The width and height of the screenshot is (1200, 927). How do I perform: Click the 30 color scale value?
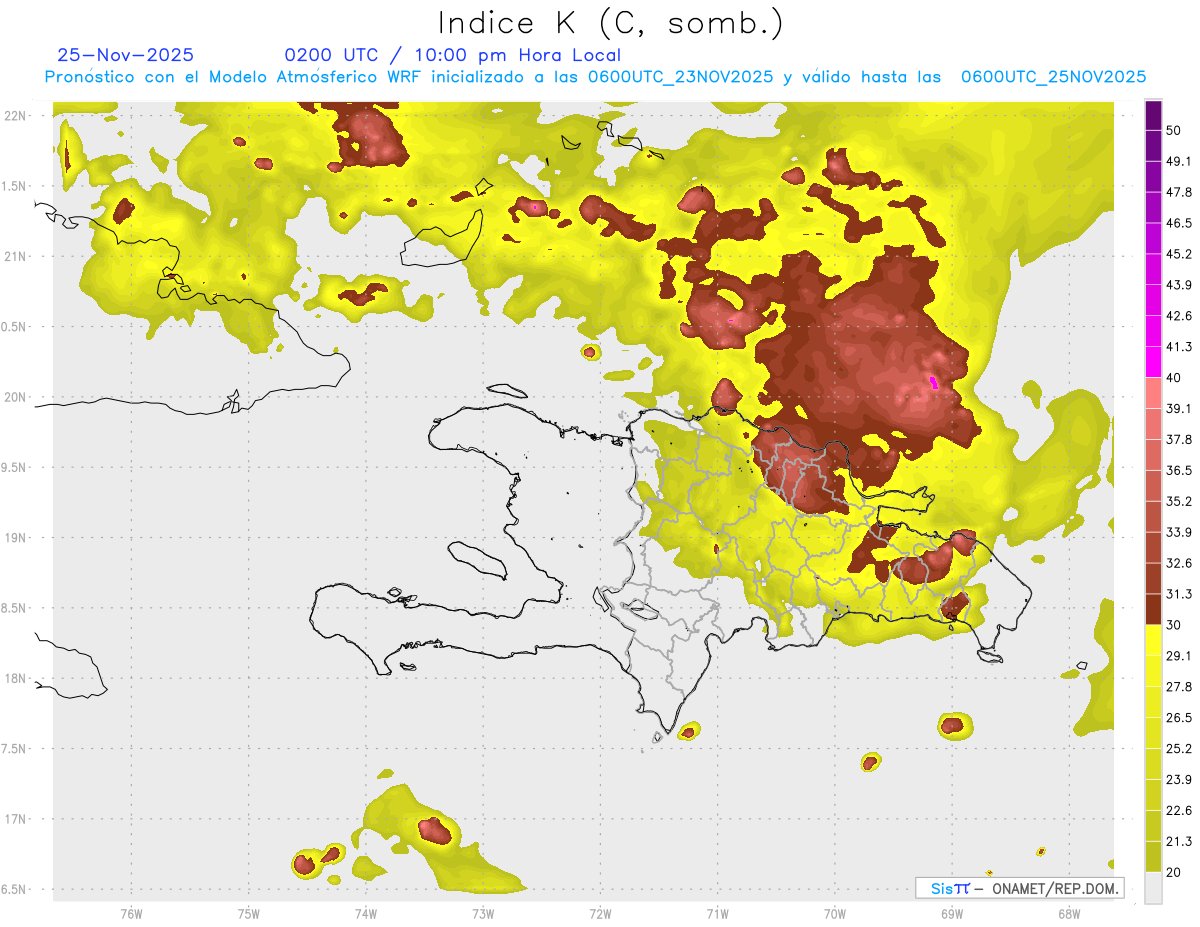[x=1174, y=625]
